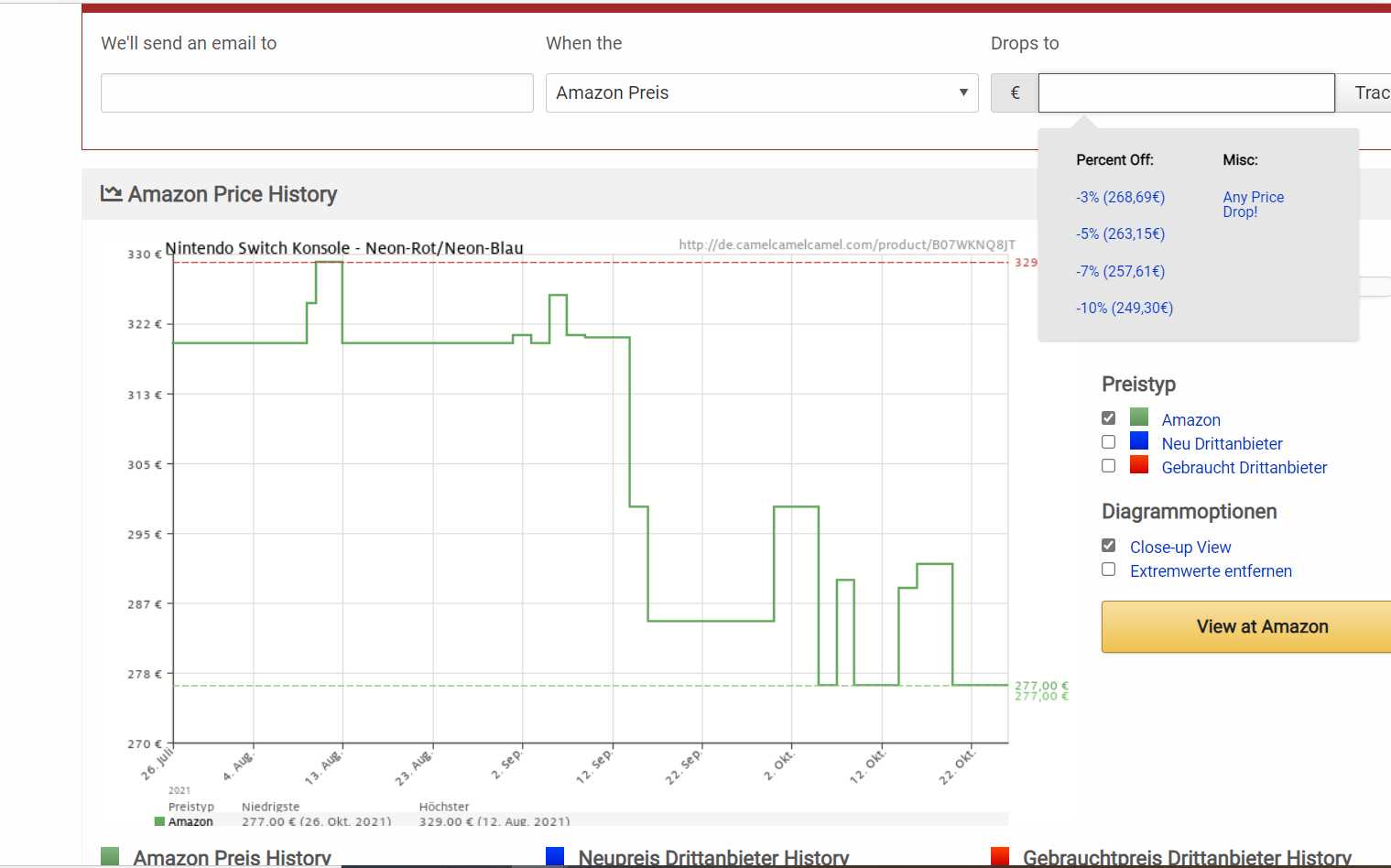1391x868 pixels.
Task: Click the Gebrauchtpreis Drittanbieter History heading
Action: (1187, 858)
